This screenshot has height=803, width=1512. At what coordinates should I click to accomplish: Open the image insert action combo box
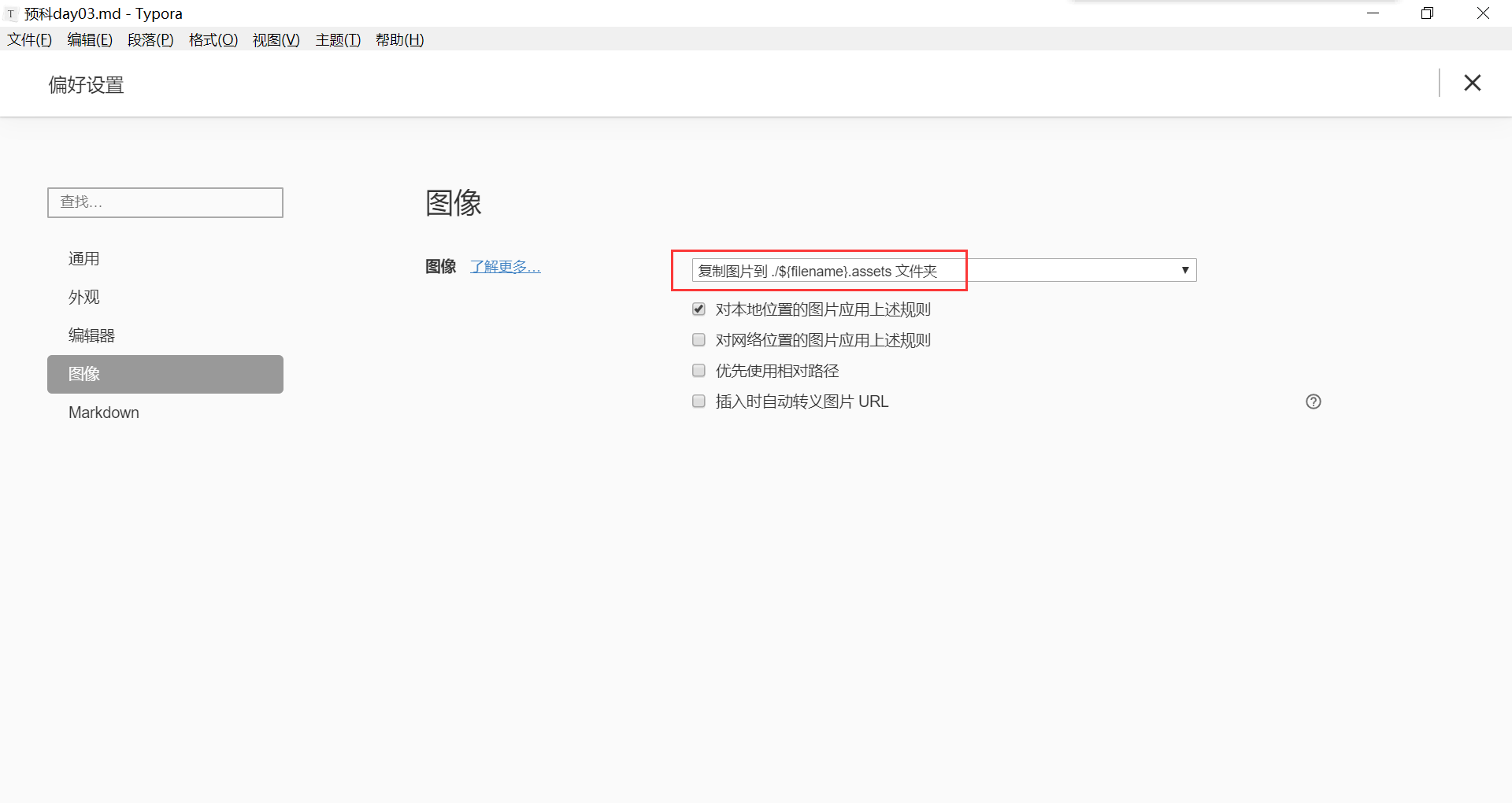point(943,270)
